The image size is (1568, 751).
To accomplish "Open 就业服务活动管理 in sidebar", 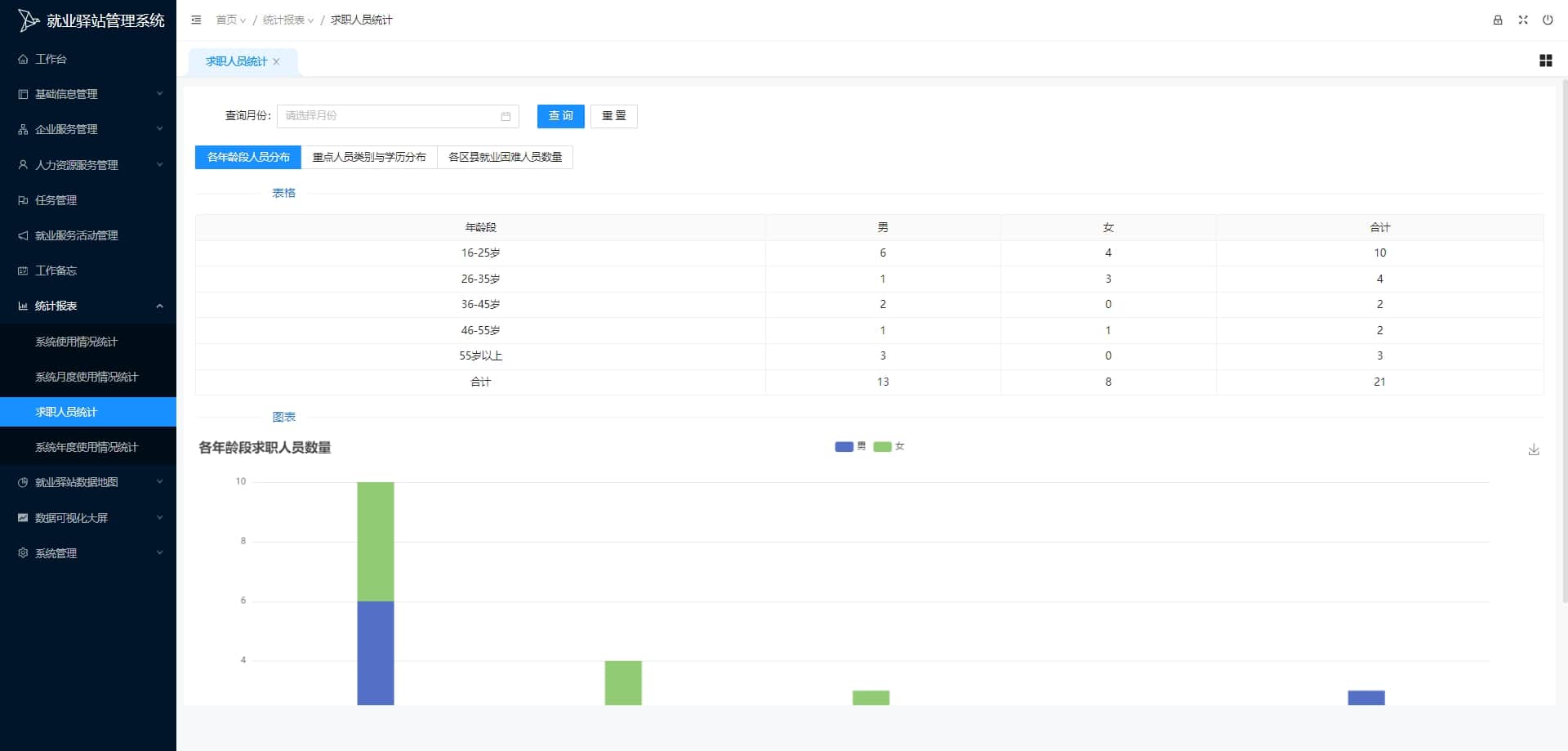I will [x=88, y=235].
